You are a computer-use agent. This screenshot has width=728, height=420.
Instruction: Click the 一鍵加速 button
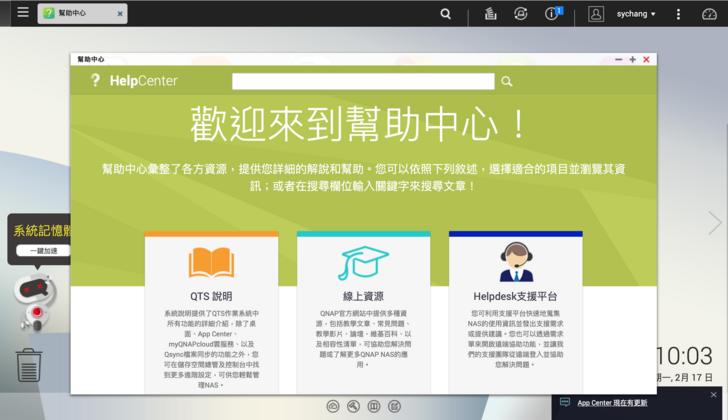point(43,251)
